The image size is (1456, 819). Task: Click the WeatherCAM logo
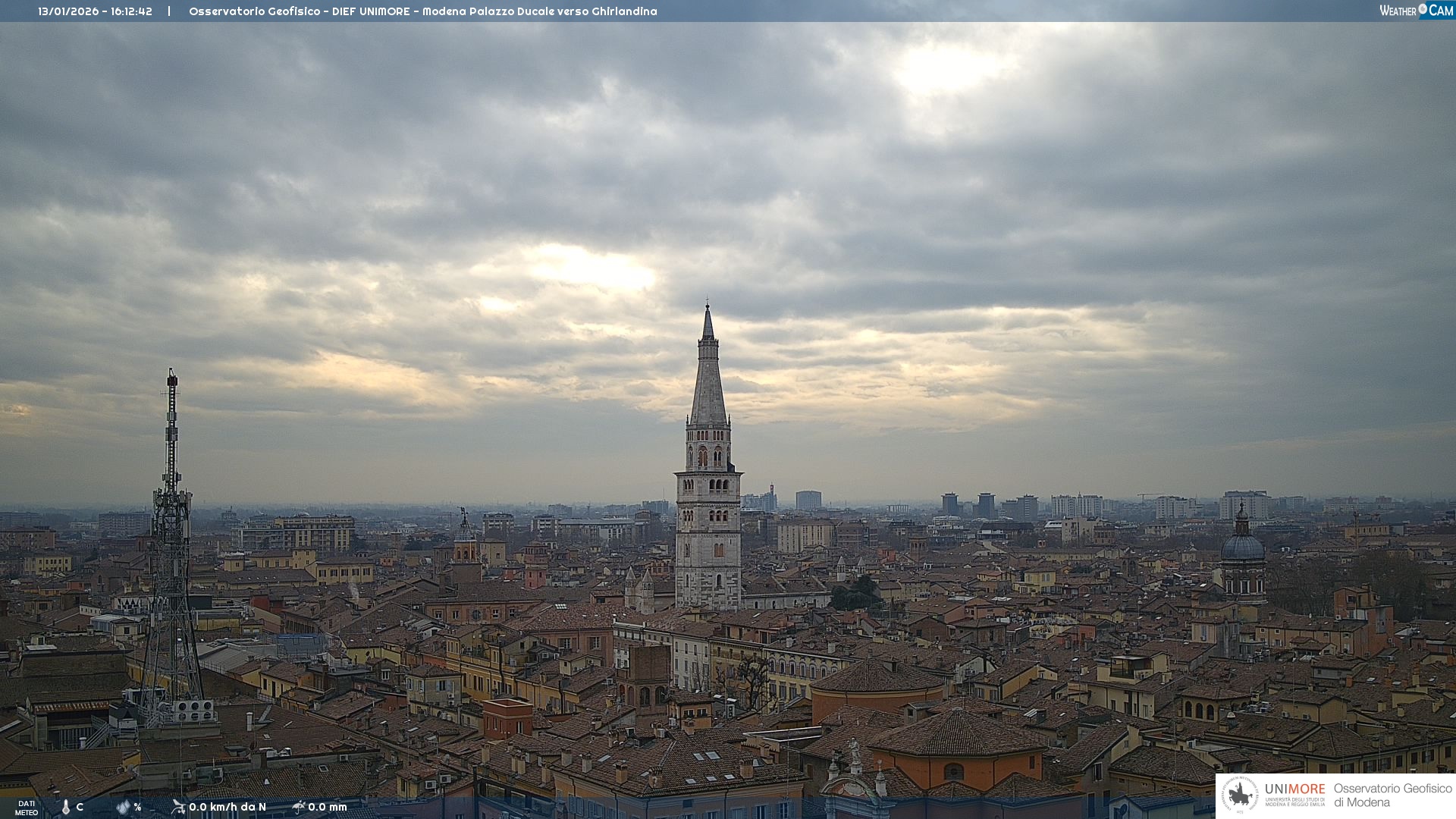pos(1416,11)
